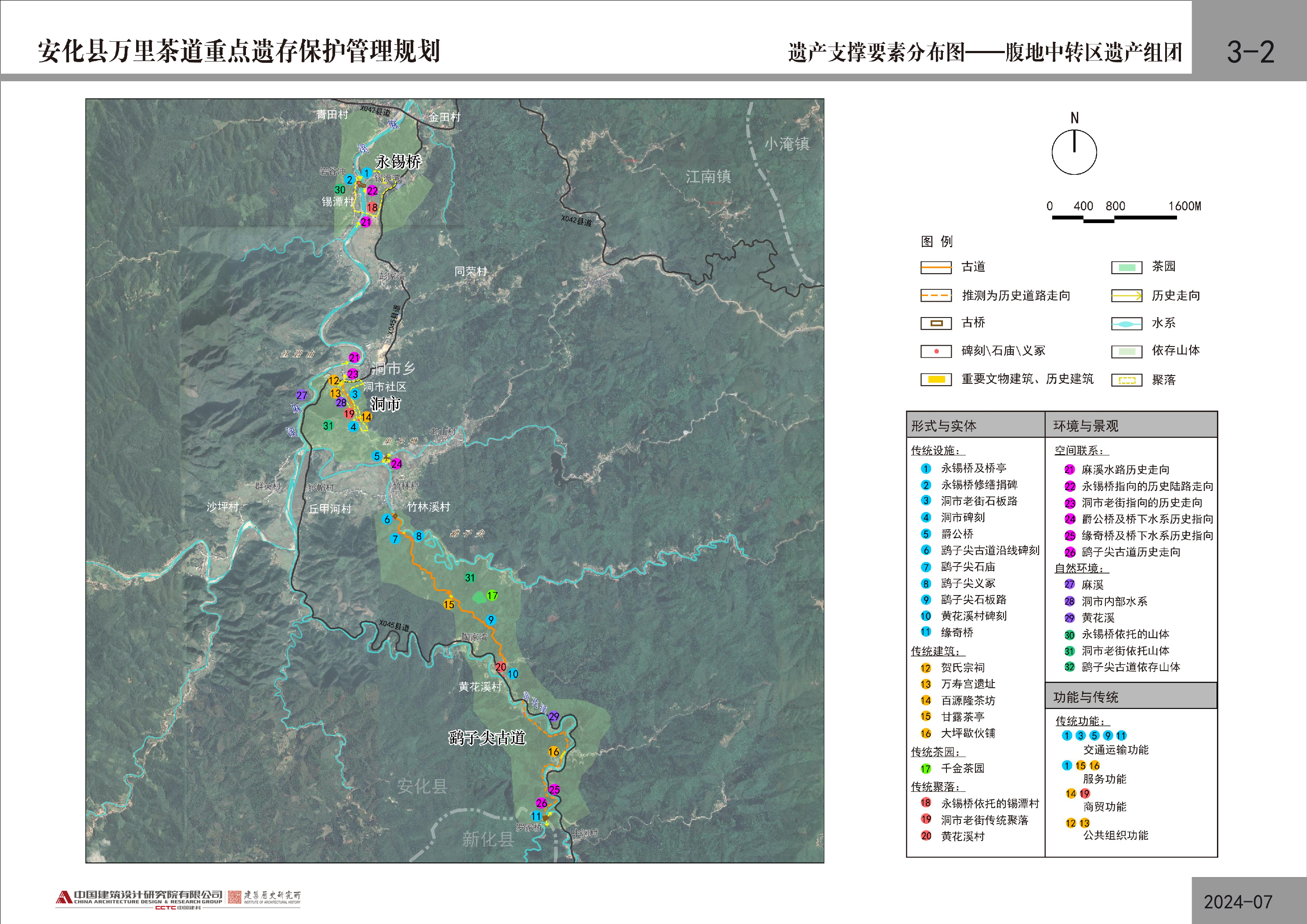
Task: Click the 鹞子尖古道 label on the map
Action: 487,738
